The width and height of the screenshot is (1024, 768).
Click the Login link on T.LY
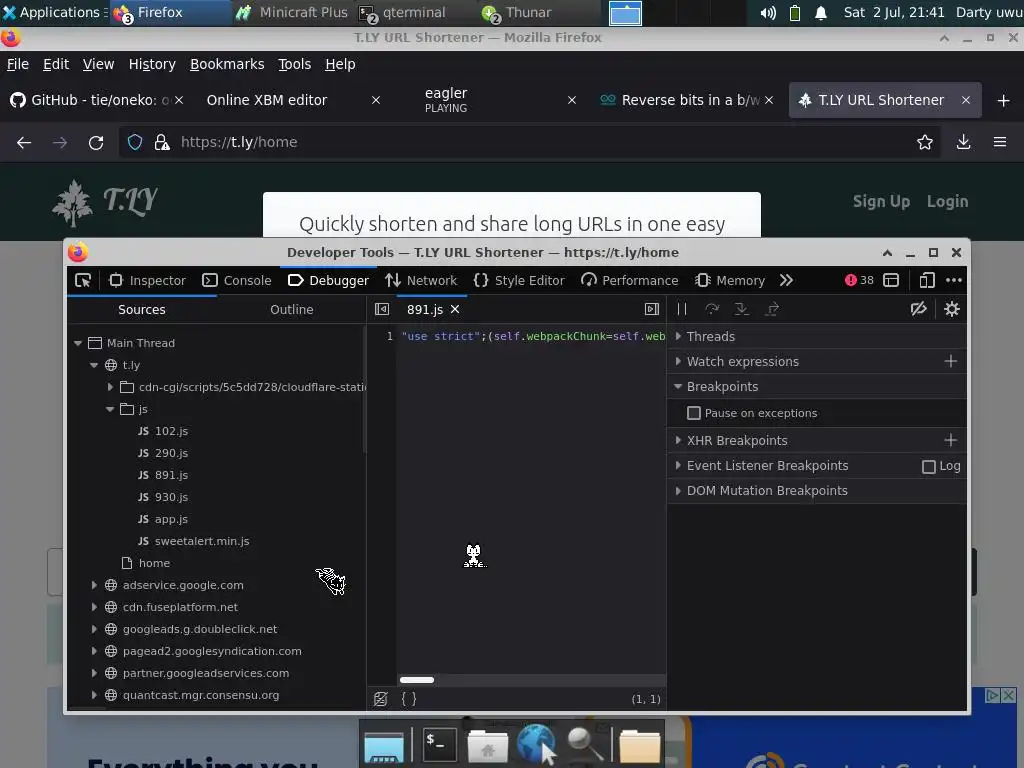pyautogui.click(x=948, y=202)
